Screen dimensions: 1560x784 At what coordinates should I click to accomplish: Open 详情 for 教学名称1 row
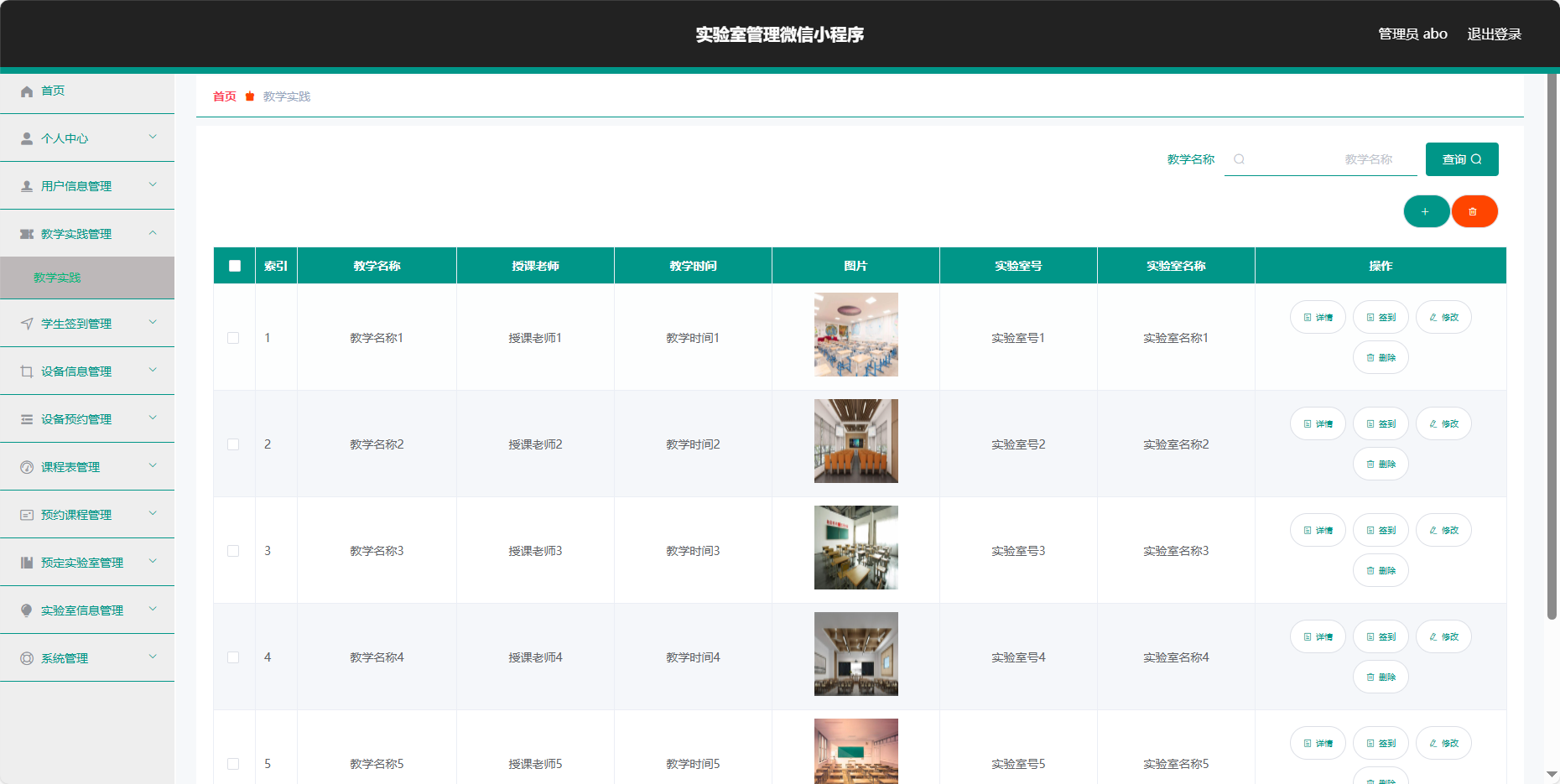click(1318, 317)
